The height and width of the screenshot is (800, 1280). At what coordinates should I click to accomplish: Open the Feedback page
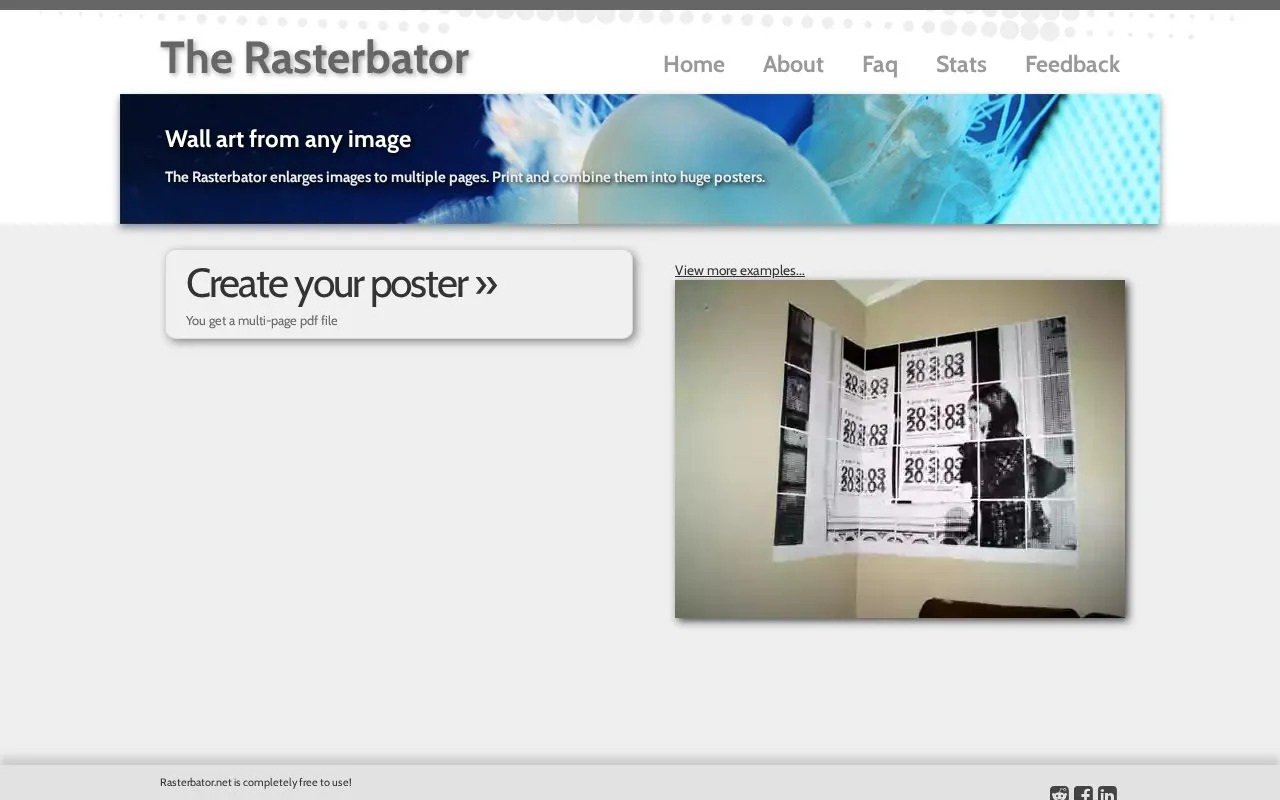coord(1072,64)
